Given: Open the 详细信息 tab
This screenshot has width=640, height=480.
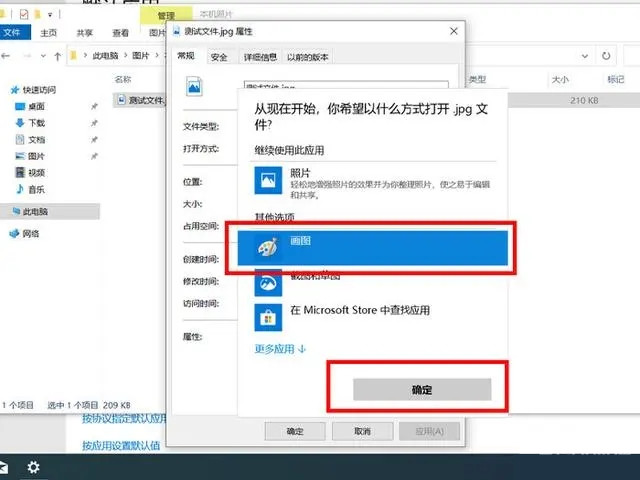Looking at the screenshot, I should click(x=260, y=57).
